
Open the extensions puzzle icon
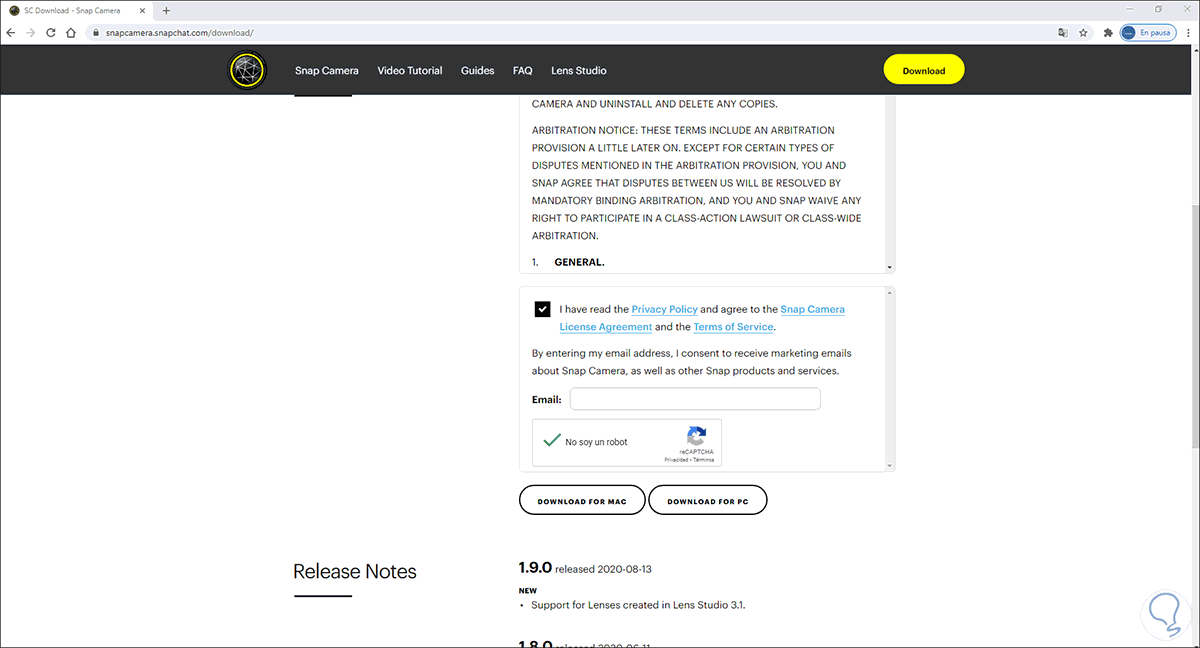pyautogui.click(x=1108, y=32)
